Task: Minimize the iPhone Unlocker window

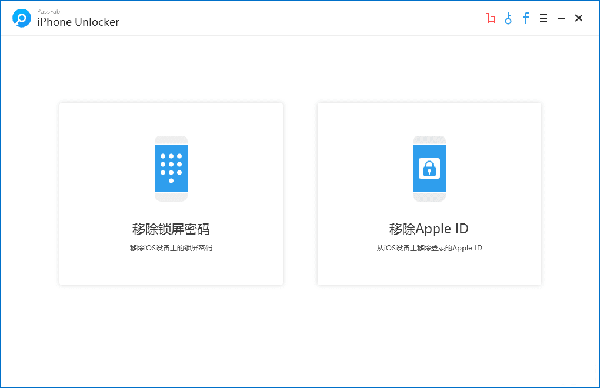Action: click(561, 18)
